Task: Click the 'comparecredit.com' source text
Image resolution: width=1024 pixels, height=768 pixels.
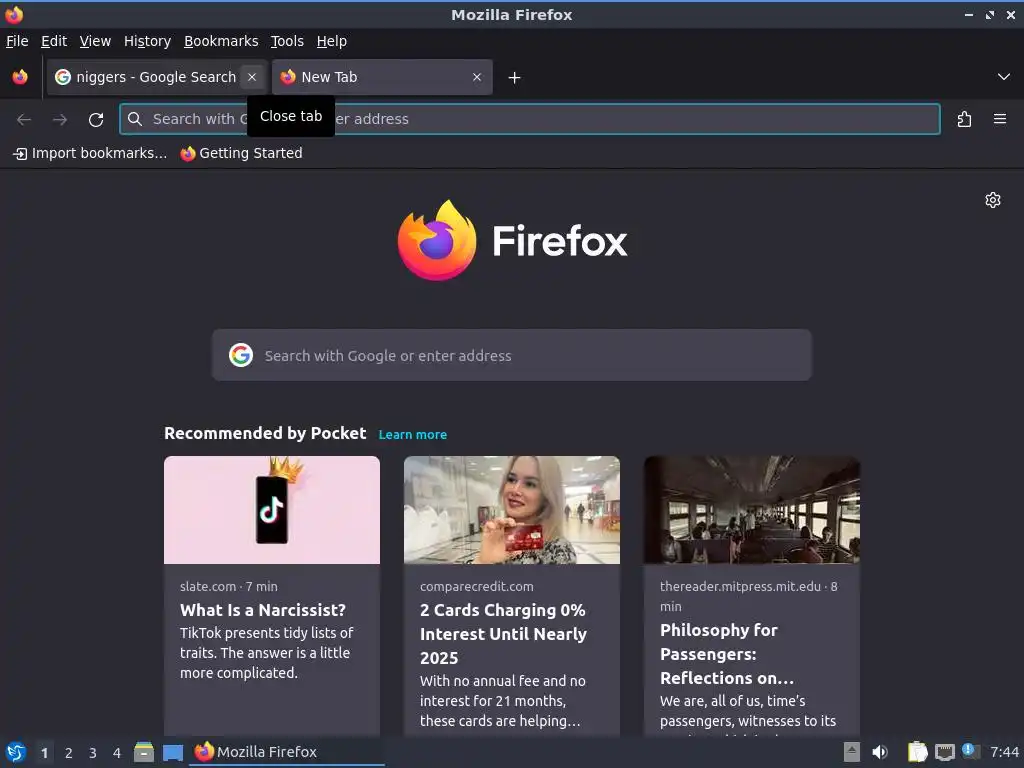Action: [x=477, y=586]
